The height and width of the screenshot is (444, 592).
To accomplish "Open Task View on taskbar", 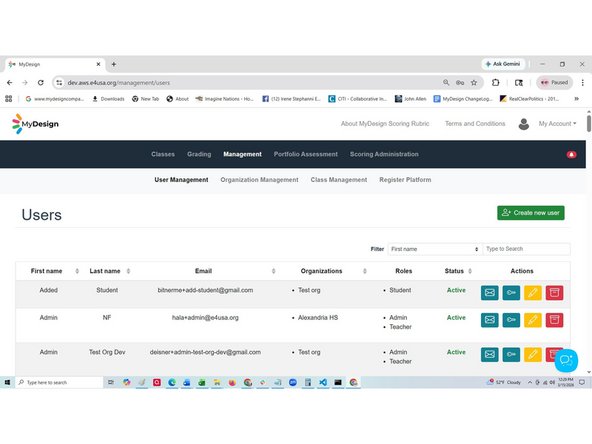I will click(111, 382).
